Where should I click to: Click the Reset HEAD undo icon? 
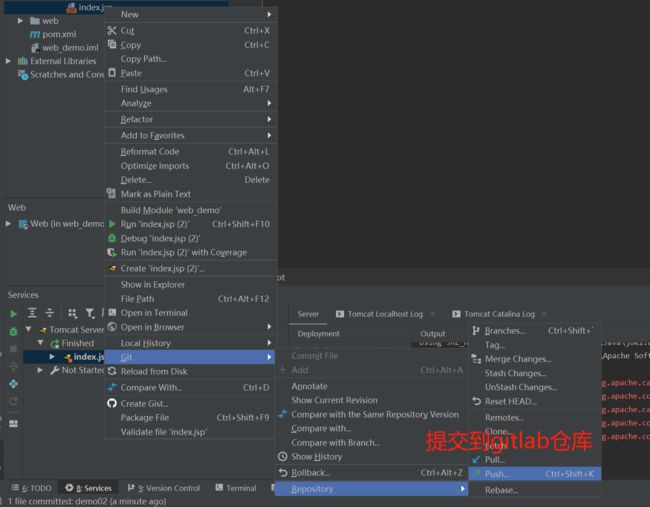[476, 401]
